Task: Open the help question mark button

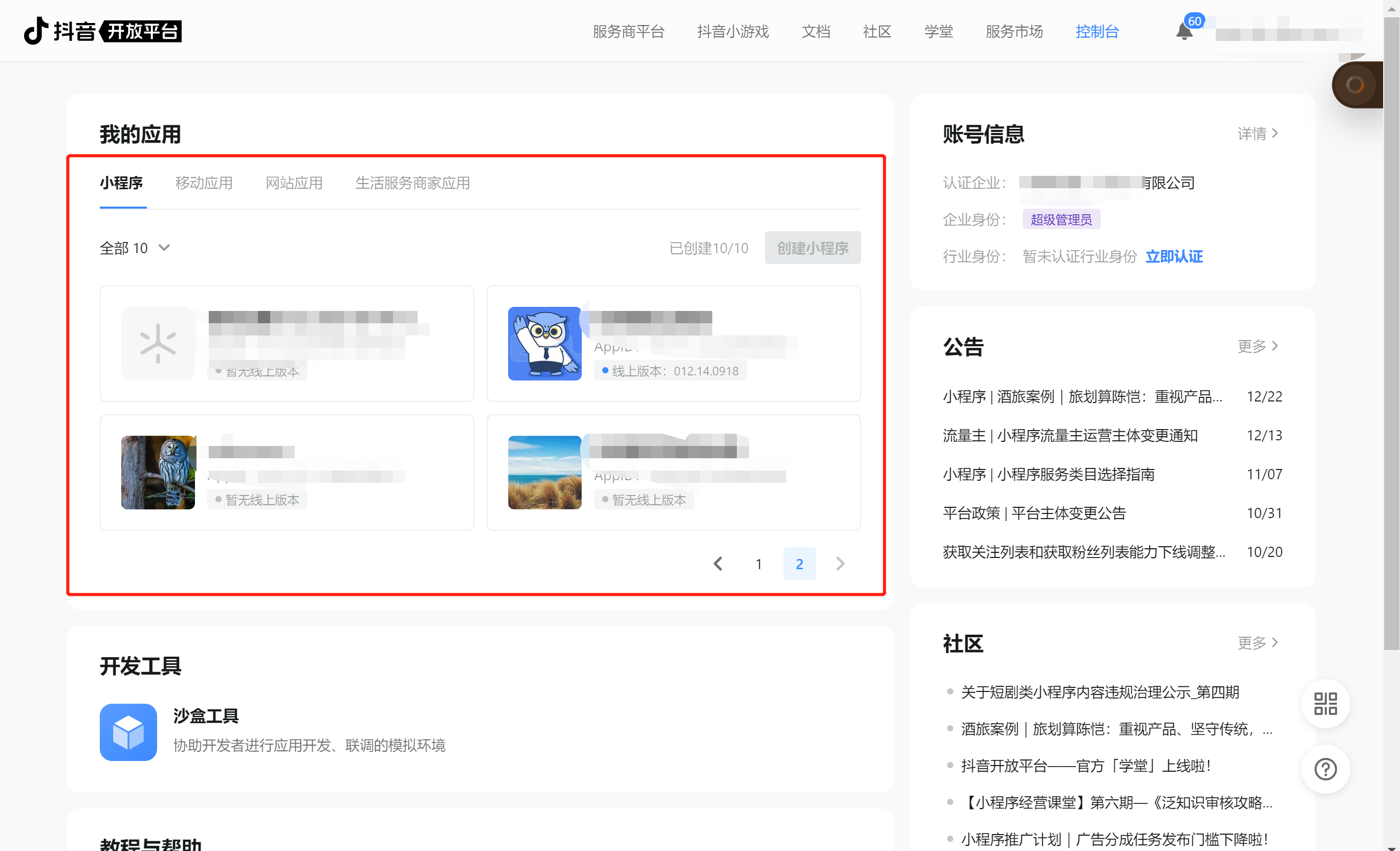Action: pos(1325,769)
